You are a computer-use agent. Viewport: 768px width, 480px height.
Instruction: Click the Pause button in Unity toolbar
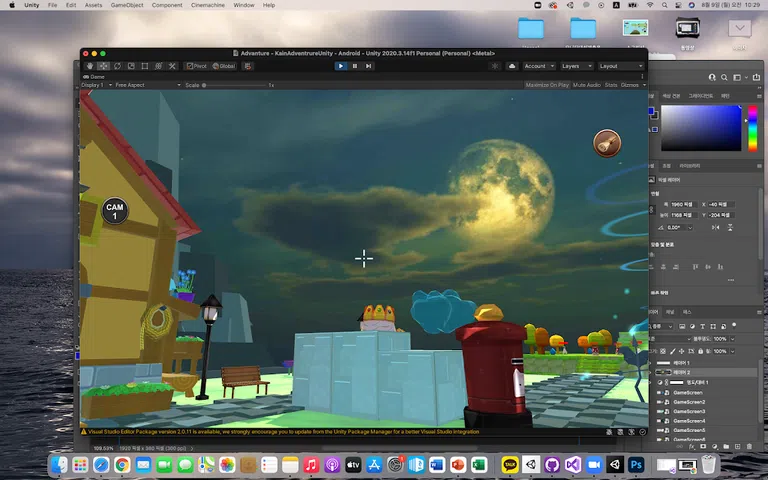click(354, 66)
